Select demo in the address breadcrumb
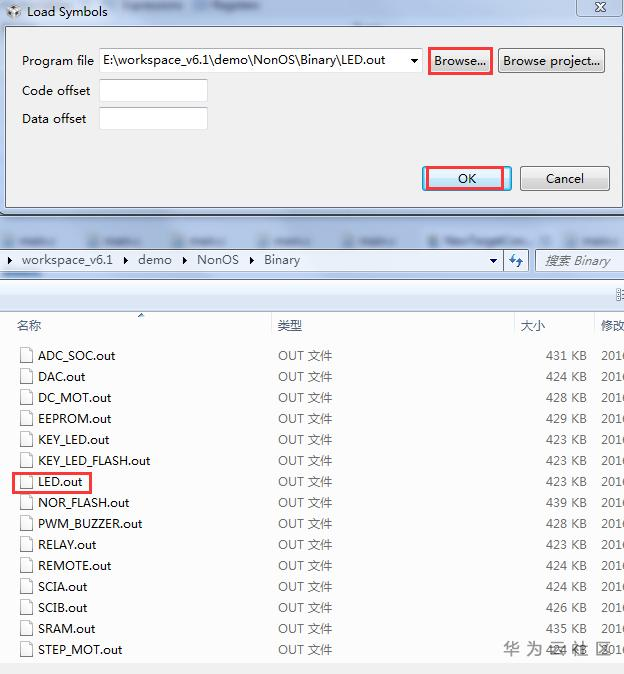 coord(155,260)
